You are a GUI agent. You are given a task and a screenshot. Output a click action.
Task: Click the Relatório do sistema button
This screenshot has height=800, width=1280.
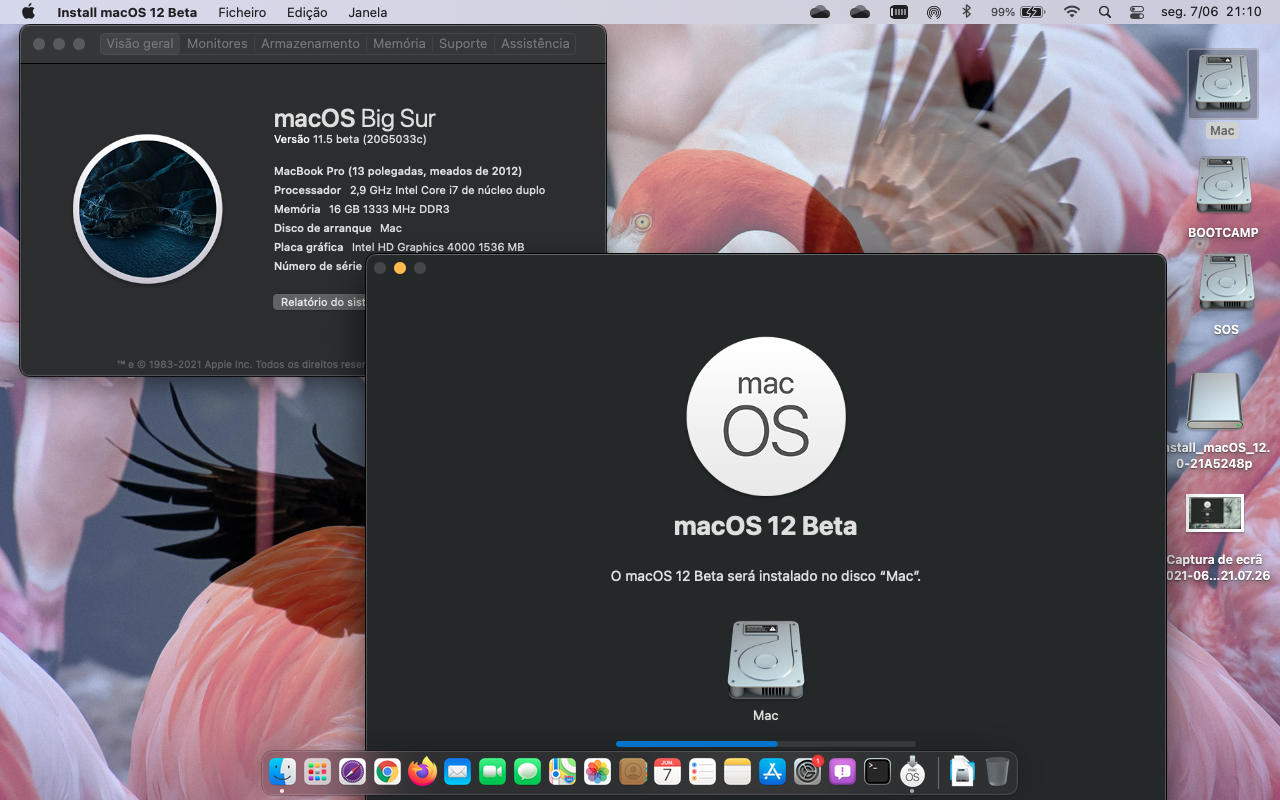(x=321, y=302)
